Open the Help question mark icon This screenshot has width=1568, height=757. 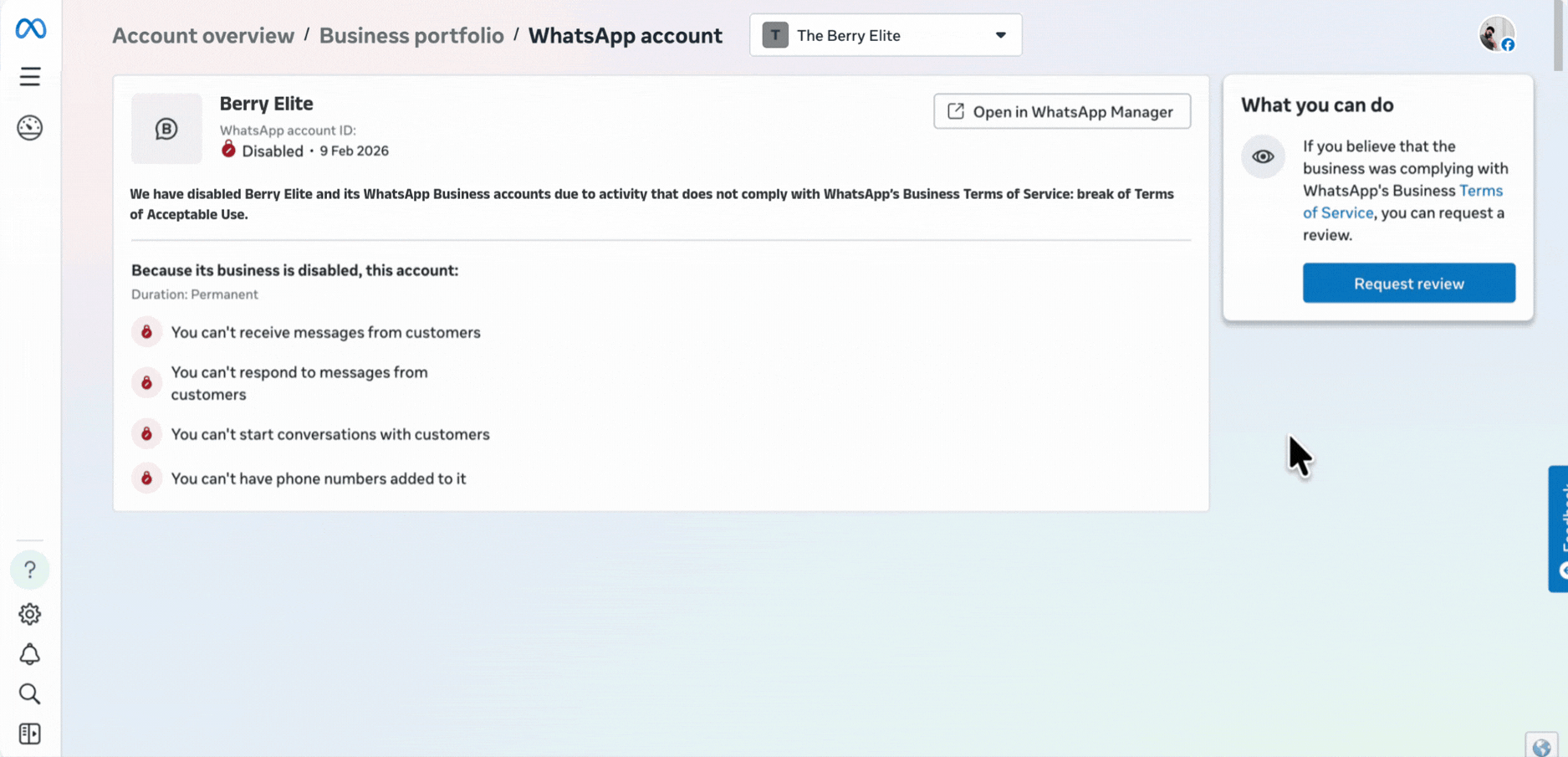coord(30,570)
